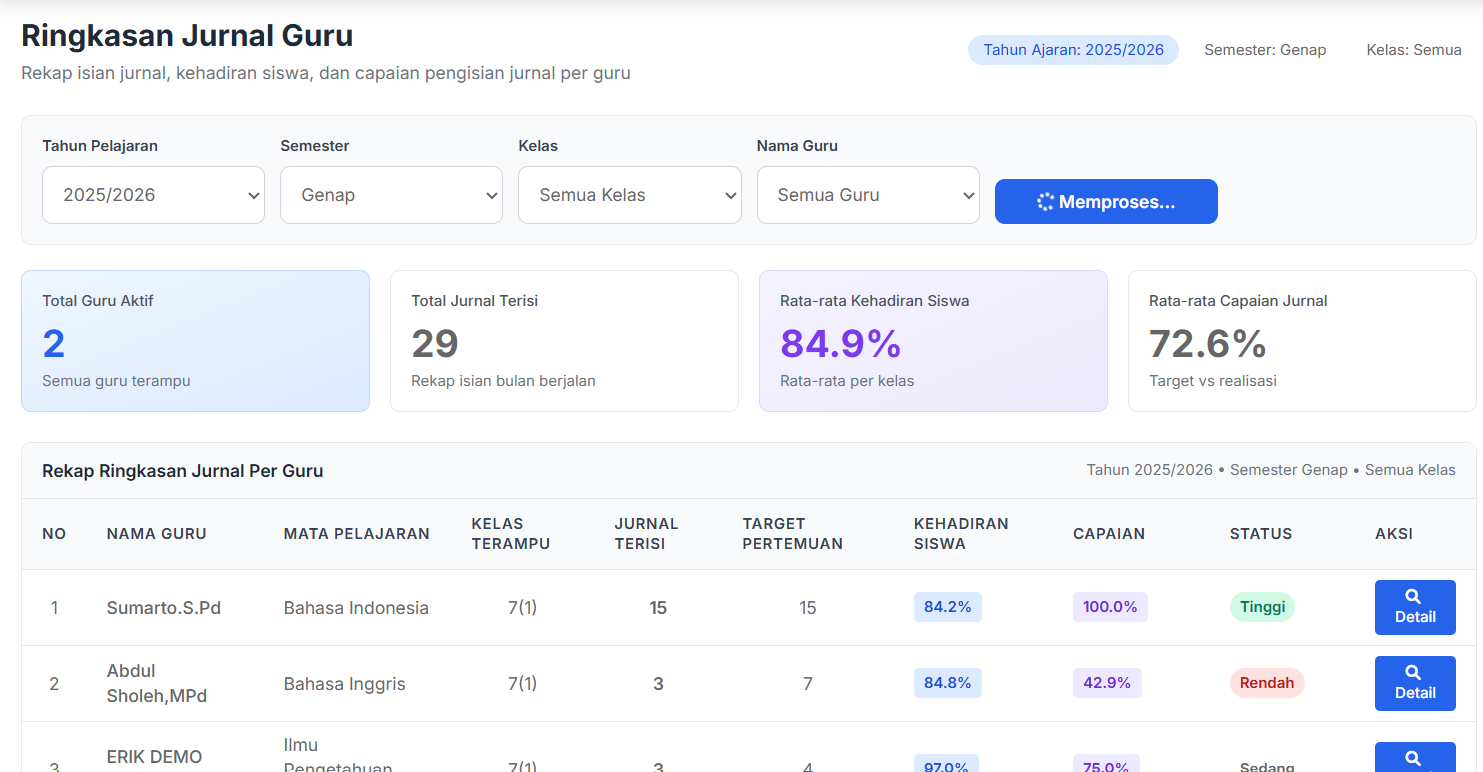The image size is (1483, 772).
Task: Click the 100.0% capaian badge
Action: pos(1110,607)
